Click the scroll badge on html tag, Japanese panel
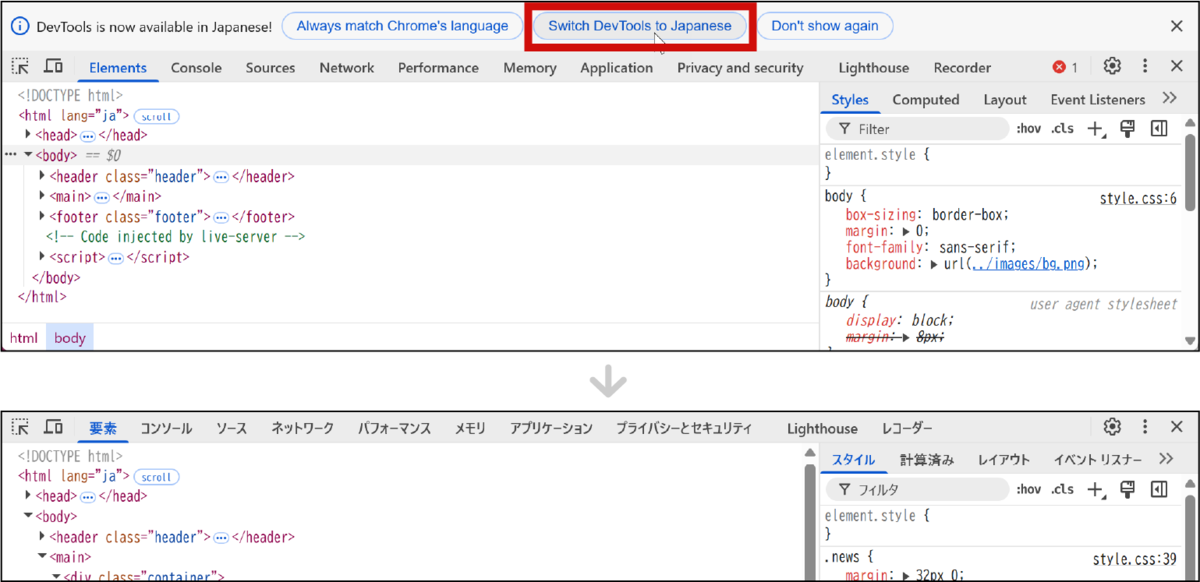The height and width of the screenshot is (582, 1200). tap(156, 477)
